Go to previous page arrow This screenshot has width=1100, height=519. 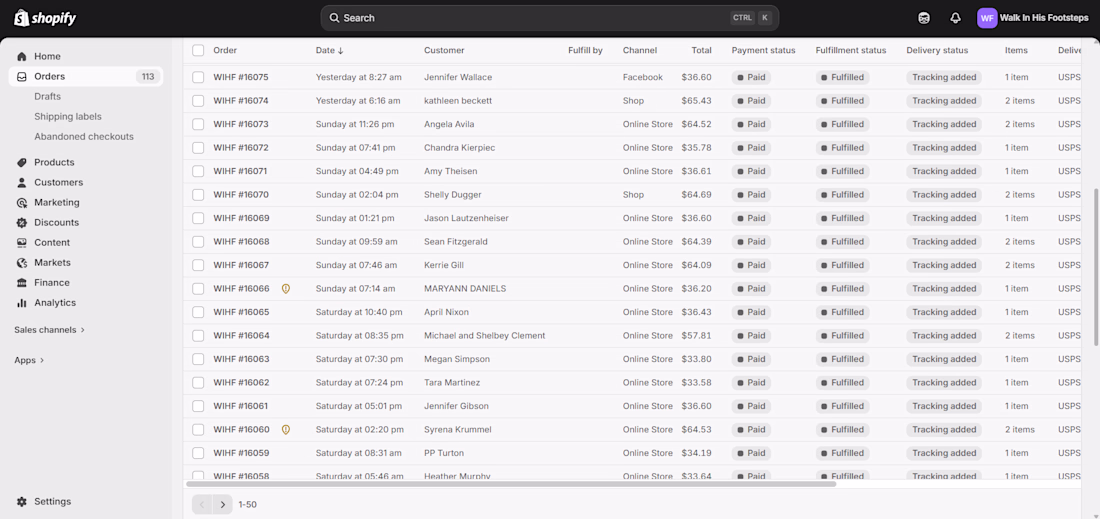coord(202,504)
